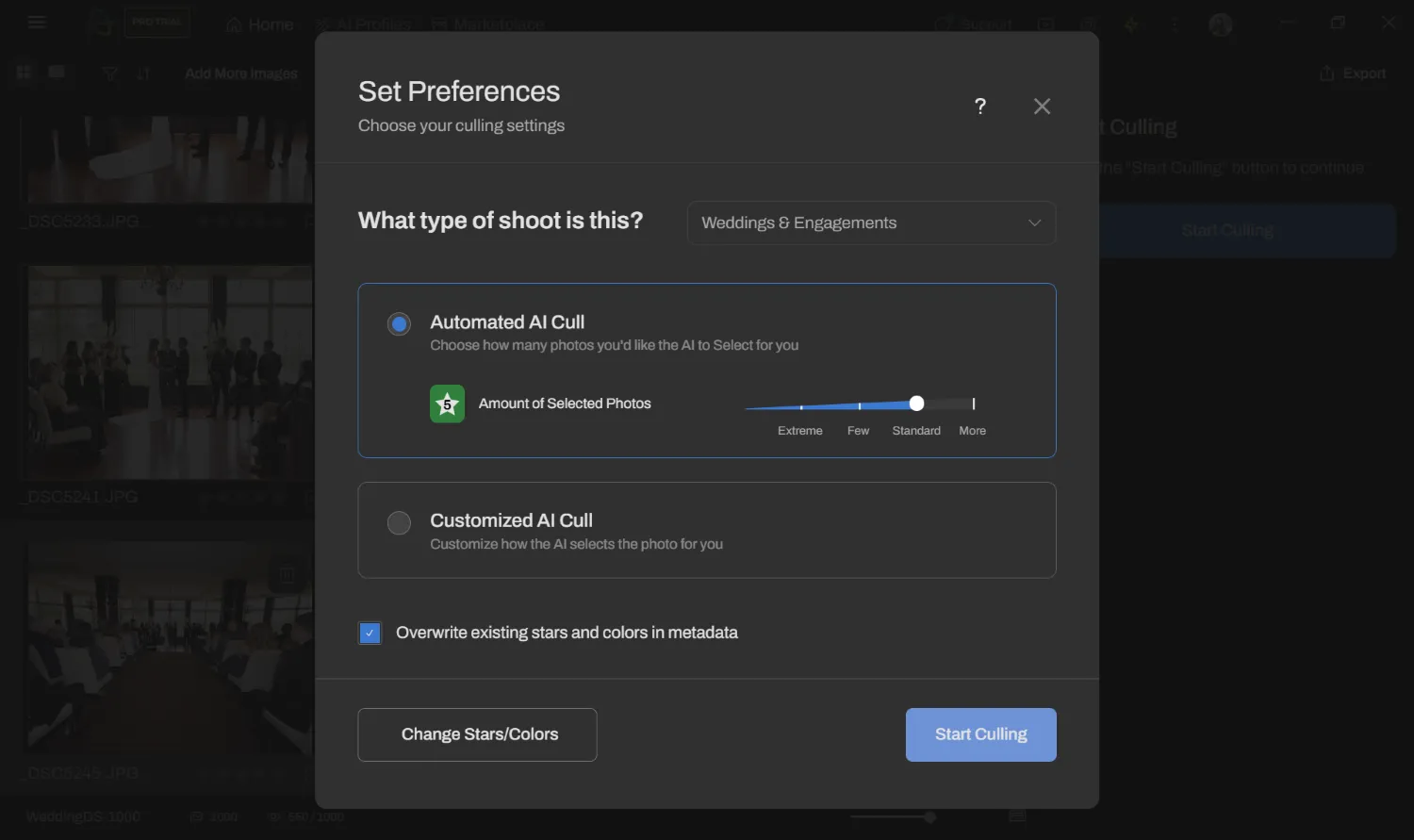This screenshot has width=1414, height=840.
Task: Click the sort images icon
Action: click(x=143, y=73)
